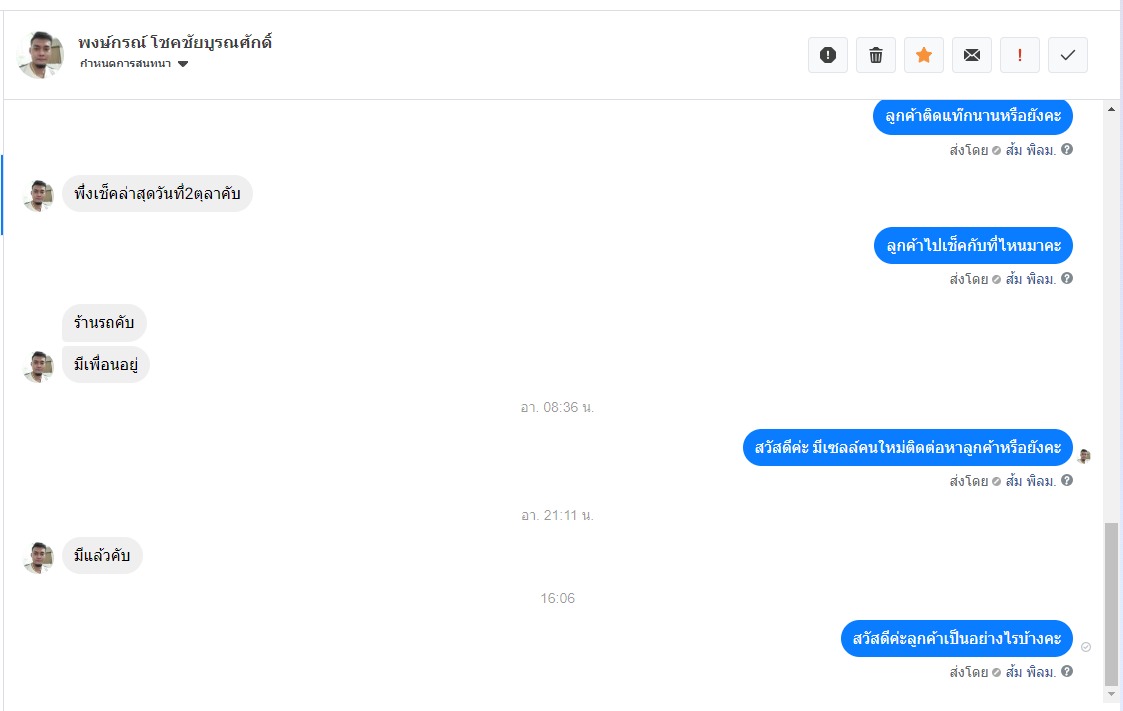Click help icon under ลูกค้าไปเช็คกับที่ไหนมาคะ message

1067,279
